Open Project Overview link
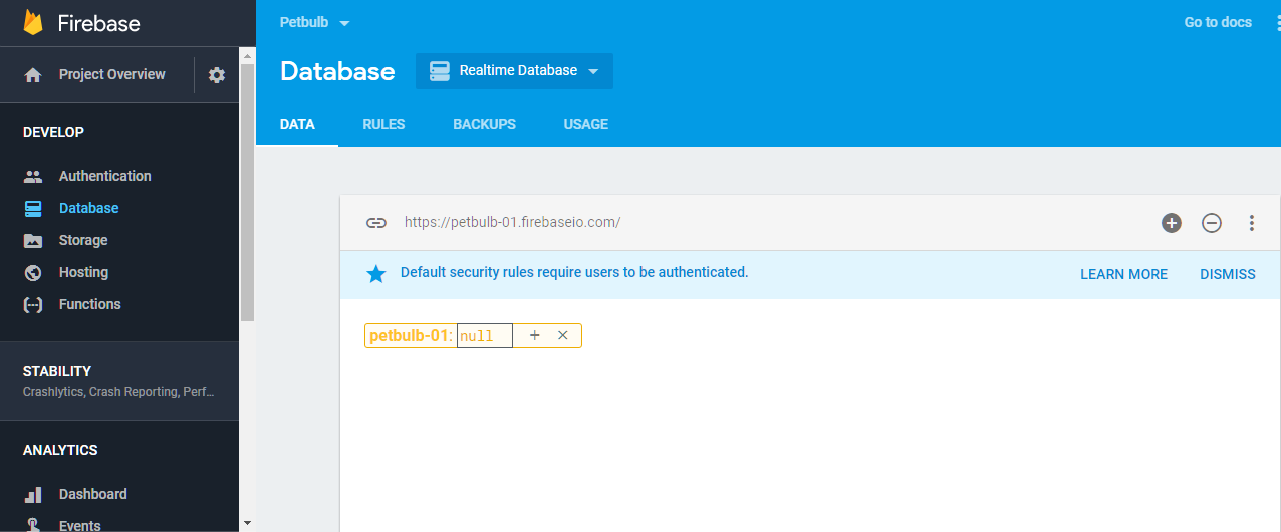 click(x=112, y=75)
